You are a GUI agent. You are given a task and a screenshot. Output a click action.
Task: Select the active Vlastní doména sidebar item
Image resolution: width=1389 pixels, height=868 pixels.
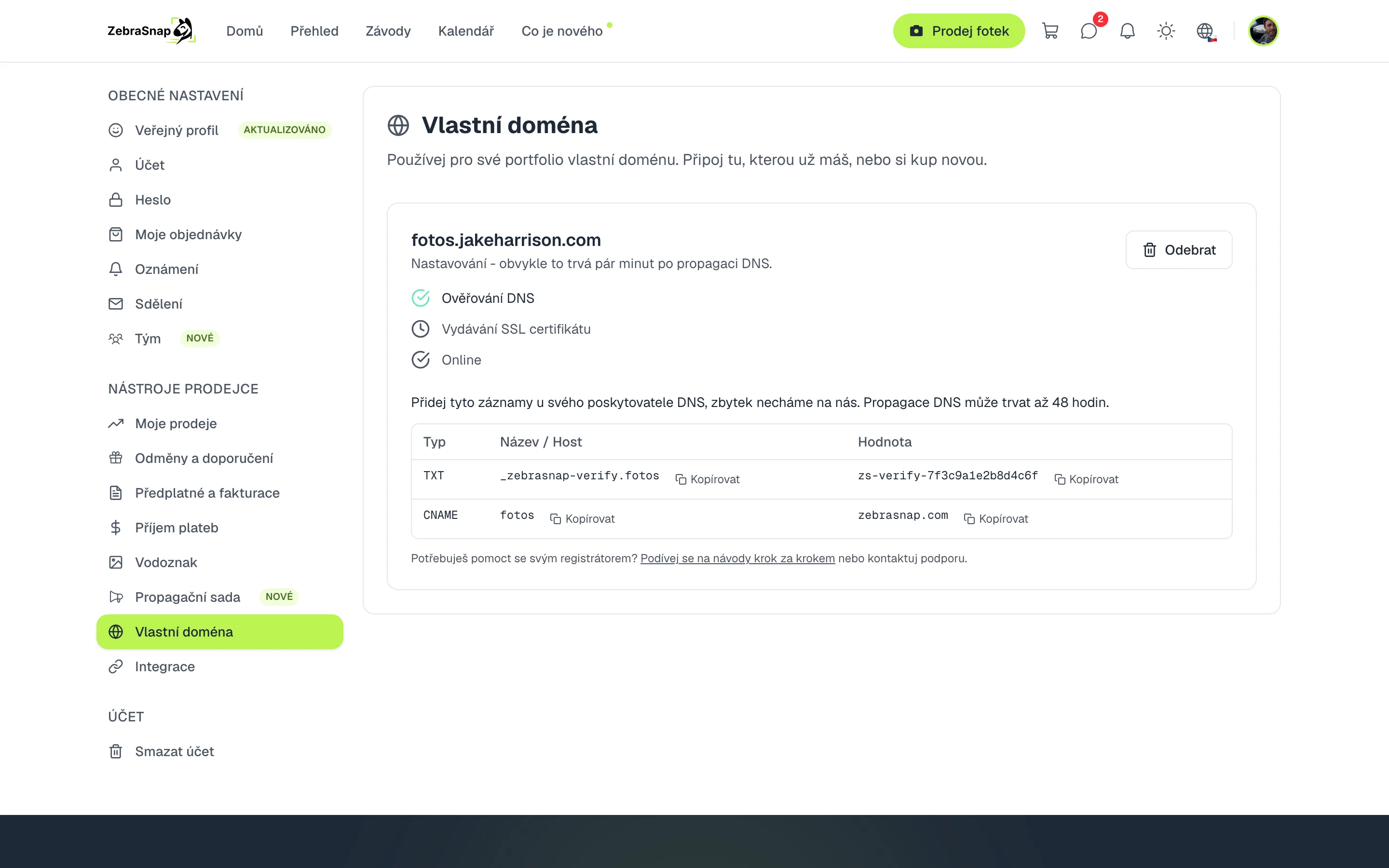[220, 632]
